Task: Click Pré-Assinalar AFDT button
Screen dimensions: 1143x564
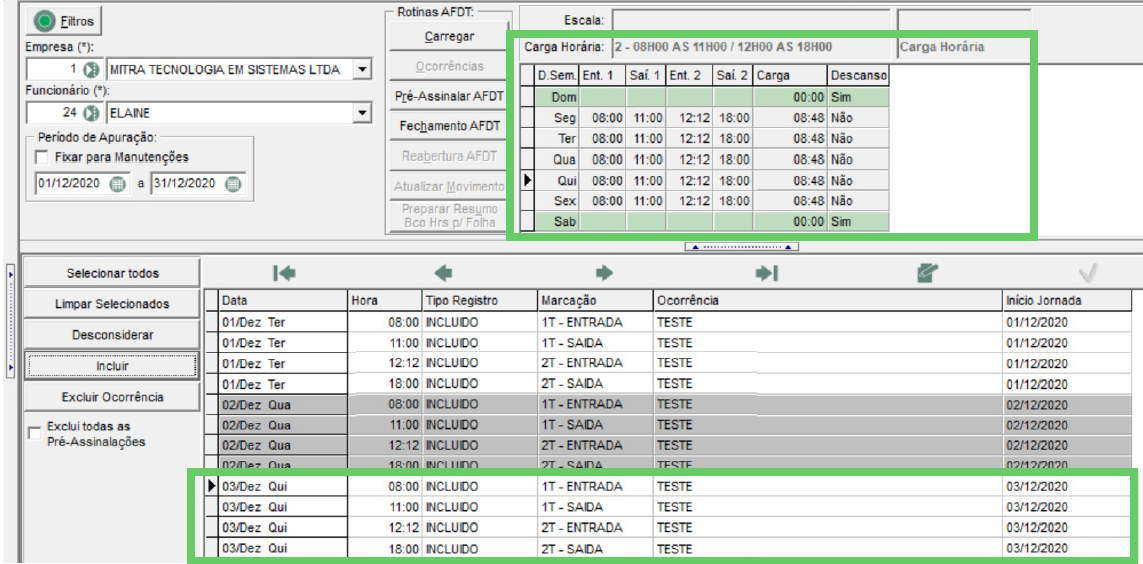Action: (x=449, y=96)
